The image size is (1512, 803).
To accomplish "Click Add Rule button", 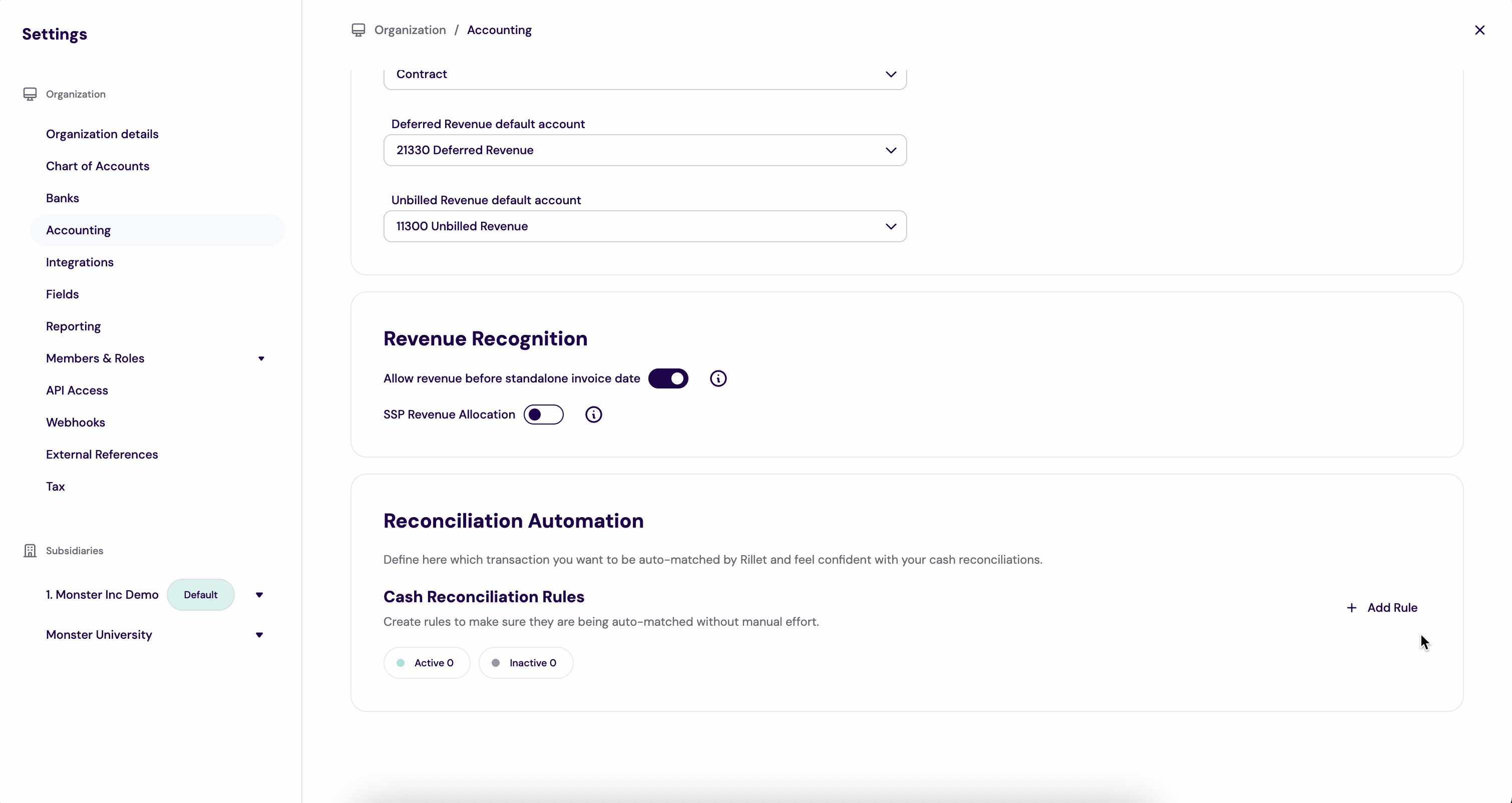I will [x=1392, y=608].
